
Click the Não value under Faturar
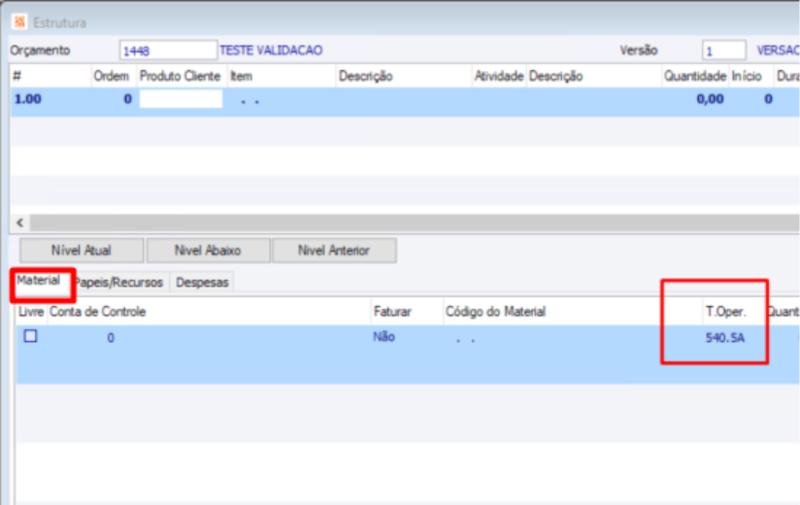[384, 337]
